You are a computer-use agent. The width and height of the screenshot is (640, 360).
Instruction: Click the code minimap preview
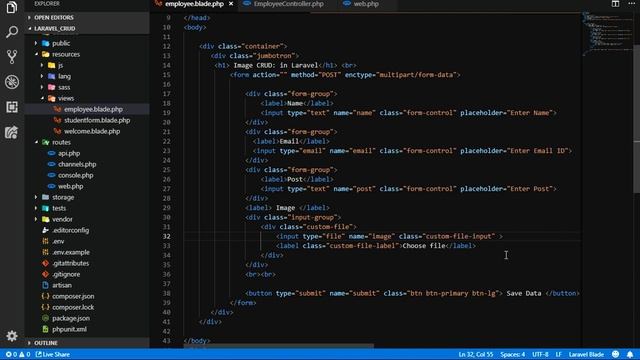click(x=607, y=34)
